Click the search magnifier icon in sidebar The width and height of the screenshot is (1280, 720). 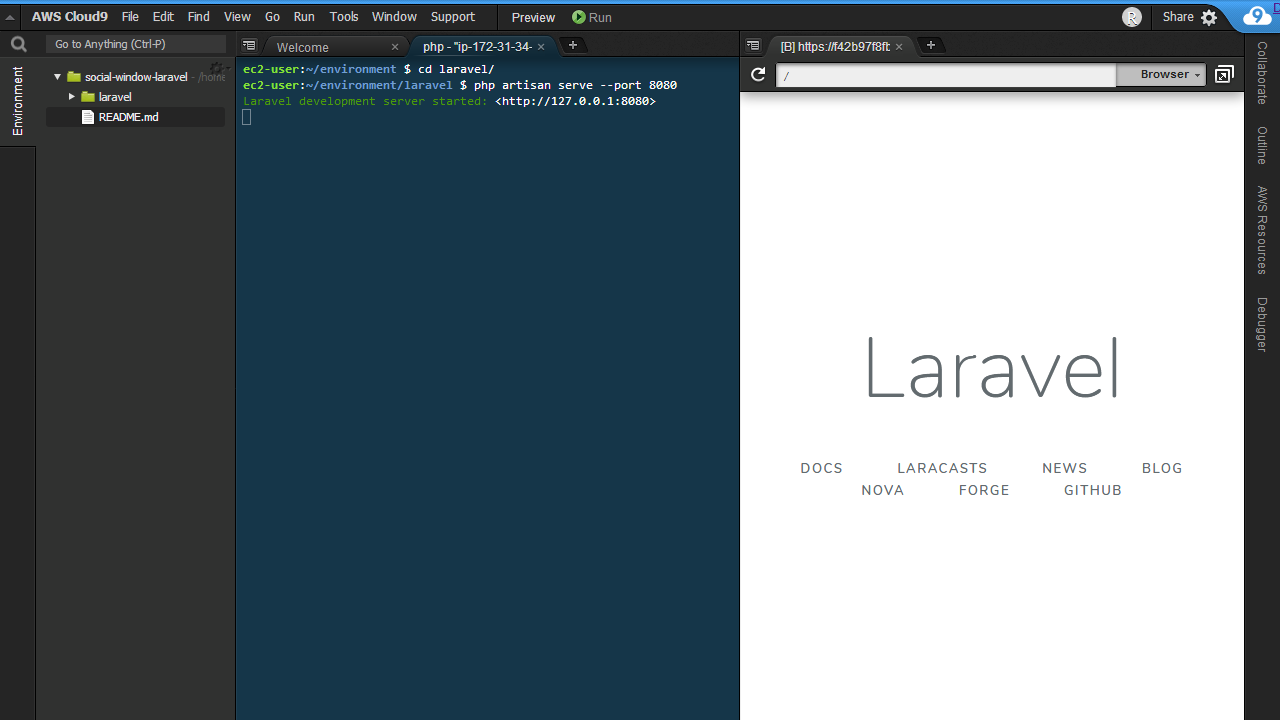(x=18, y=44)
